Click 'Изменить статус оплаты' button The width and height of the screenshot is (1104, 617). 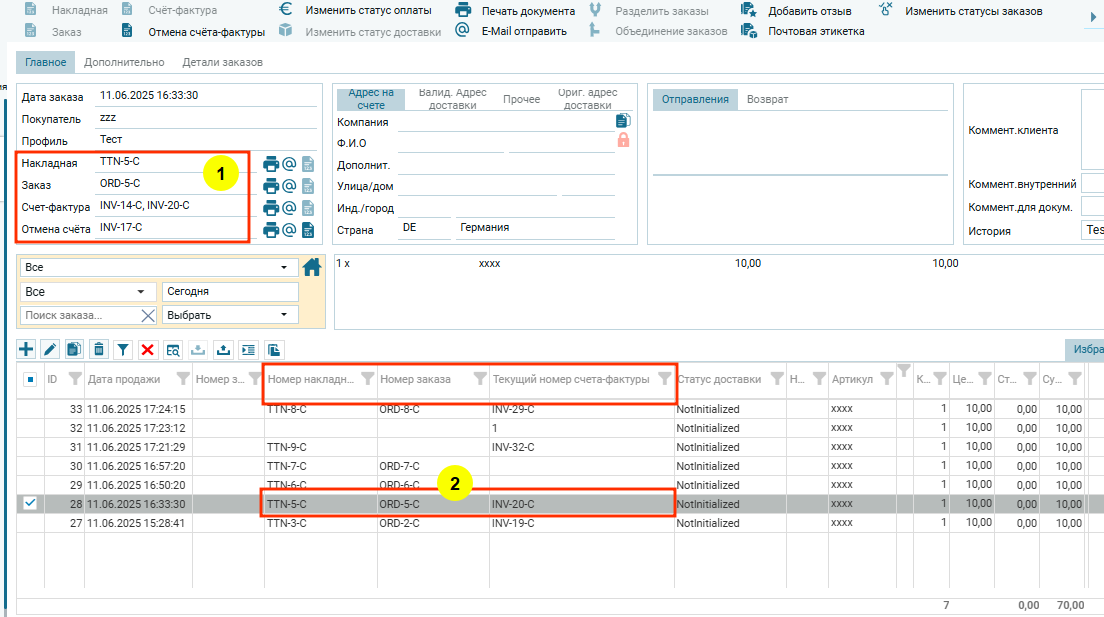[368, 11]
